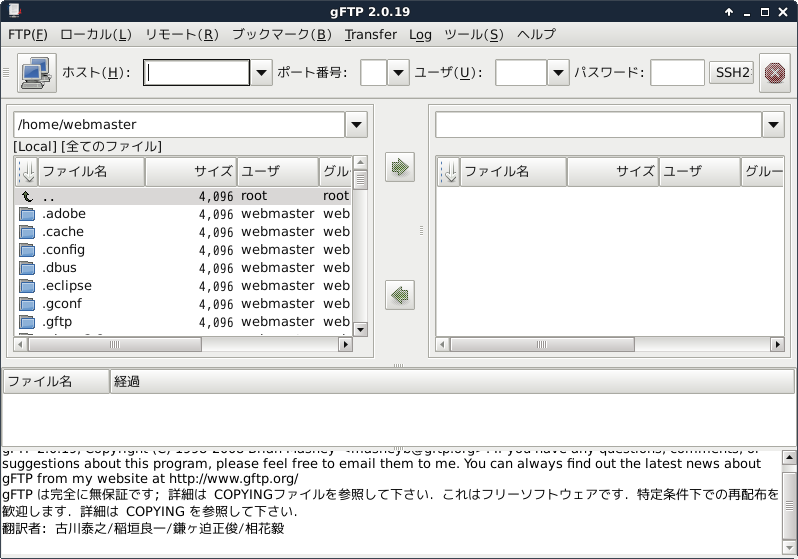Click the red stop transfer icon

[x=775, y=73]
